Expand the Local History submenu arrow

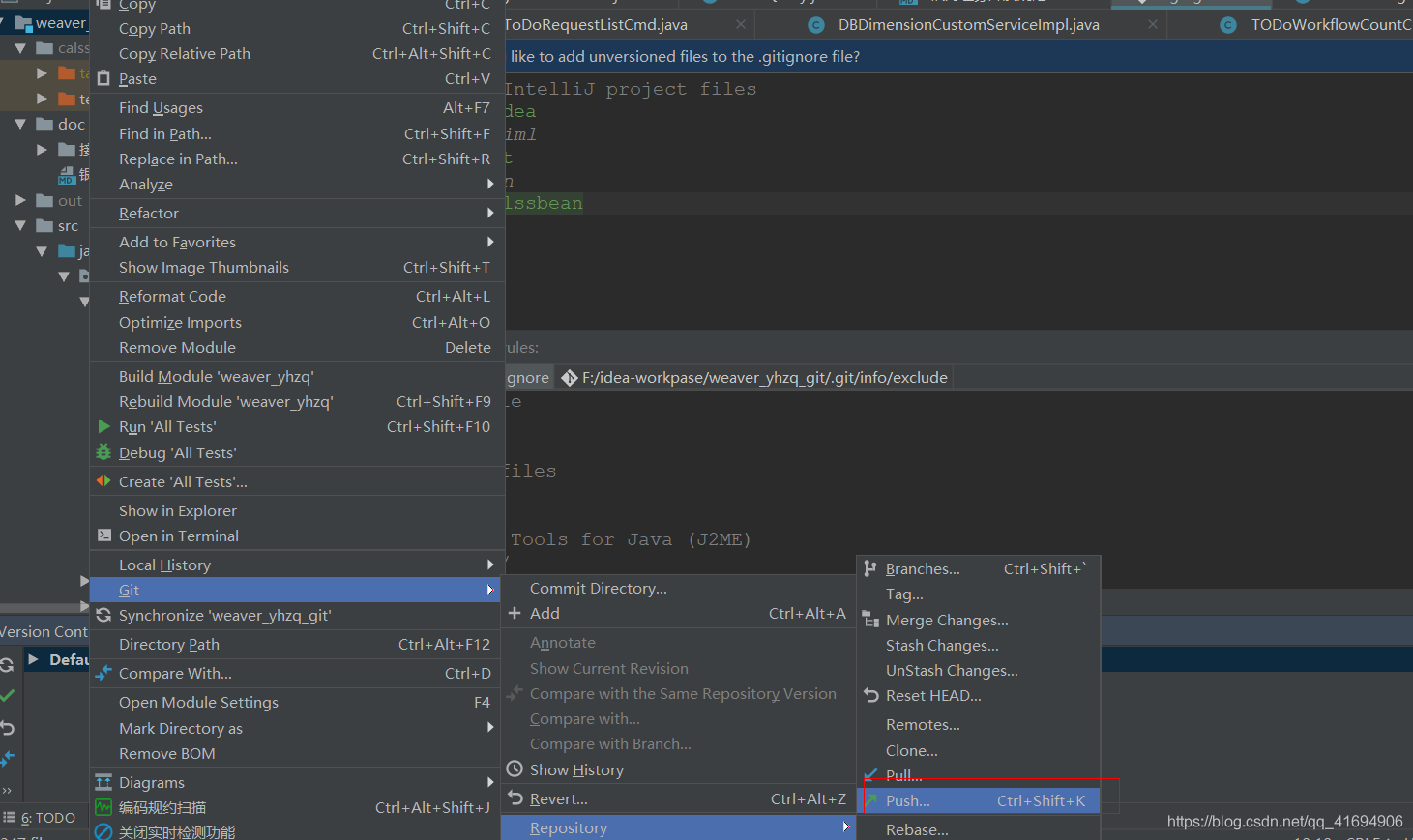[490, 565]
